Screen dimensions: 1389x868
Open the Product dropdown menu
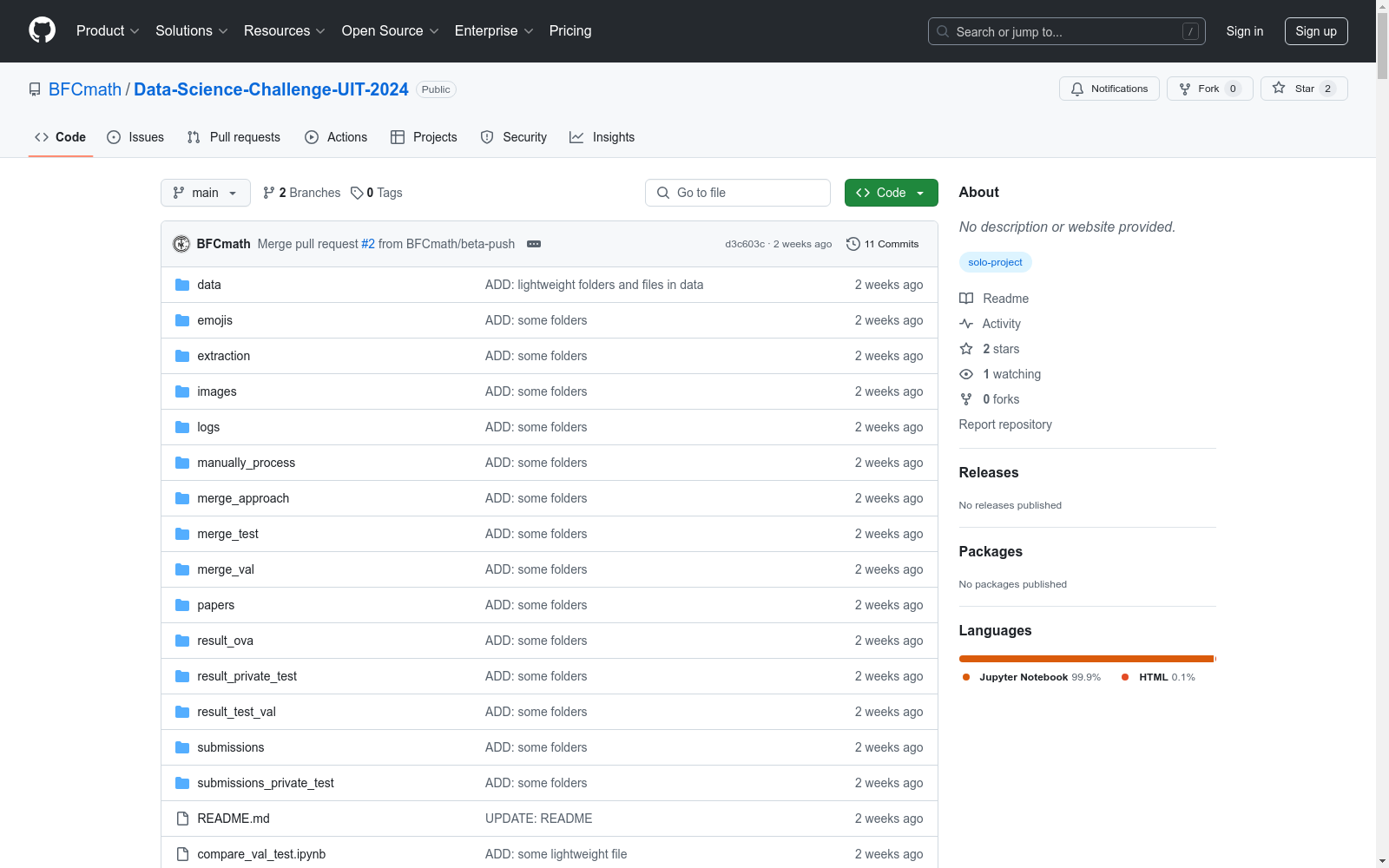[108, 30]
